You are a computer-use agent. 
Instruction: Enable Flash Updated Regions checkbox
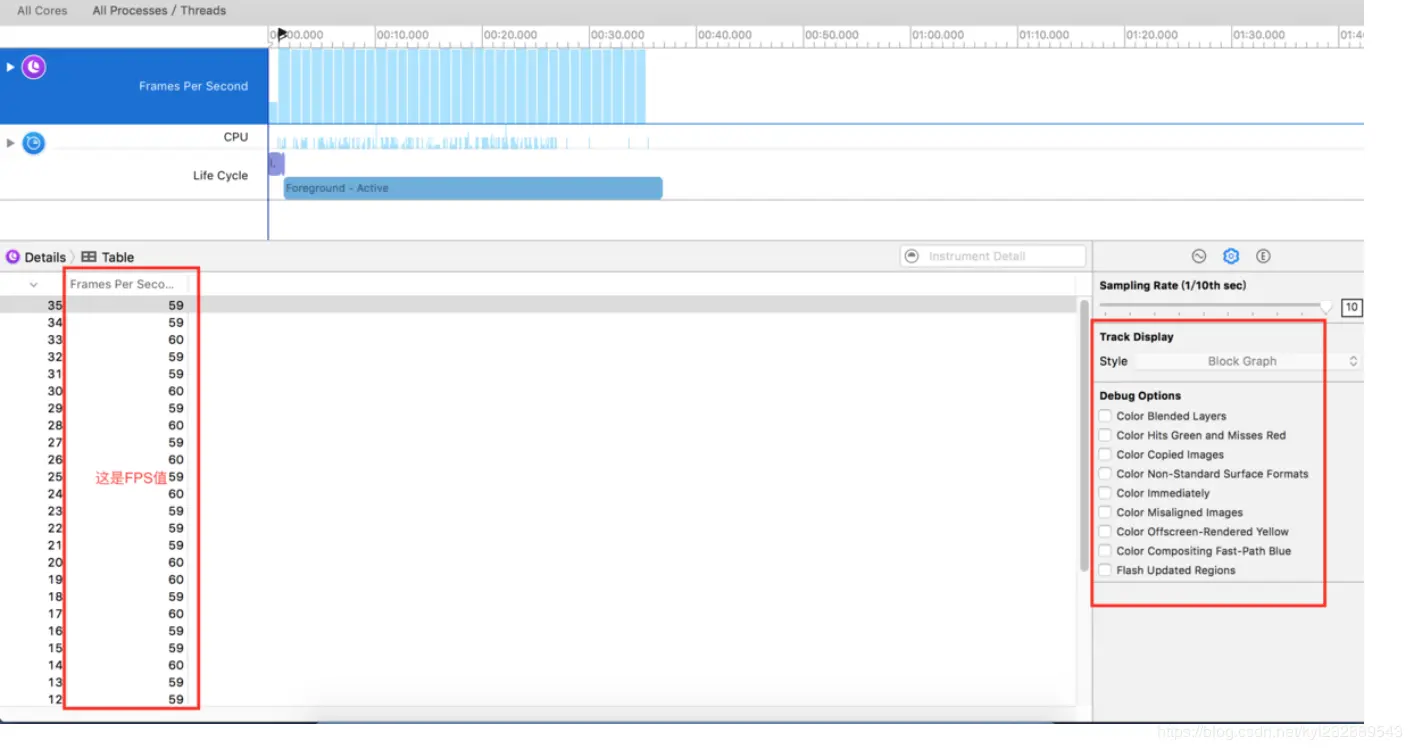pyautogui.click(x=1105, y=570)
